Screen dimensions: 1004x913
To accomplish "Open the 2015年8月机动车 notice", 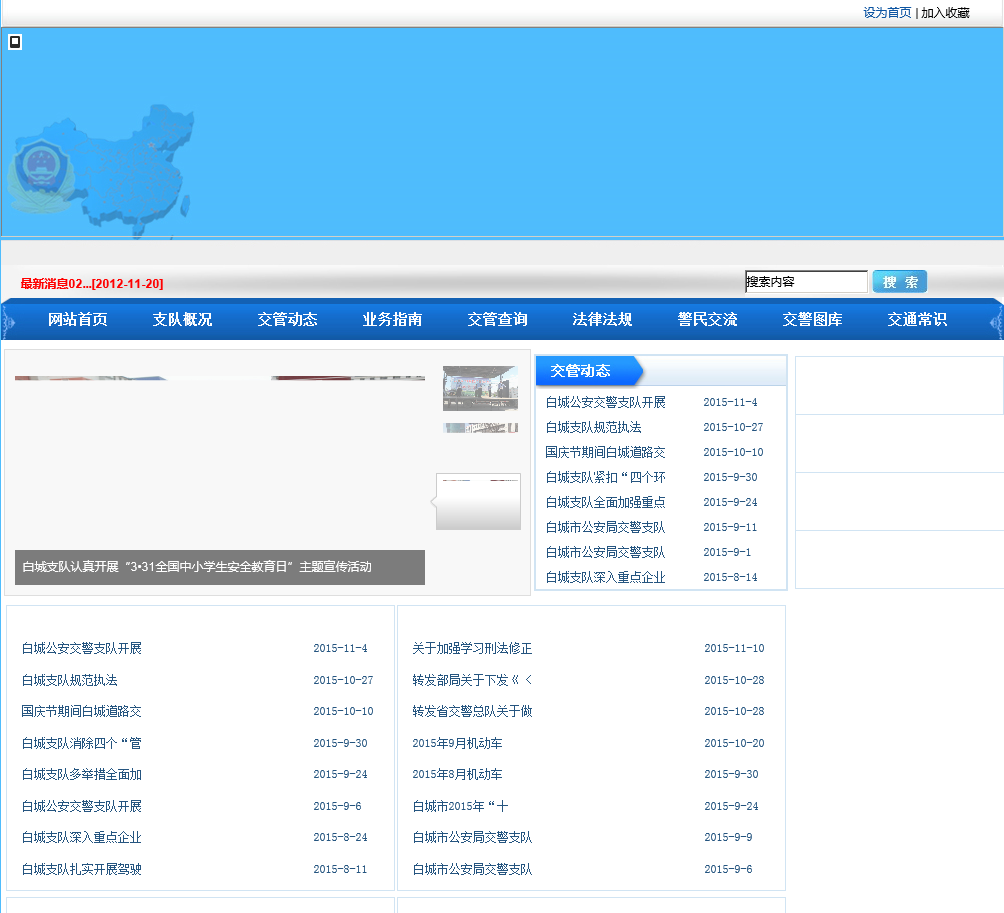I will pyautogui.click(x=457, y=774).
